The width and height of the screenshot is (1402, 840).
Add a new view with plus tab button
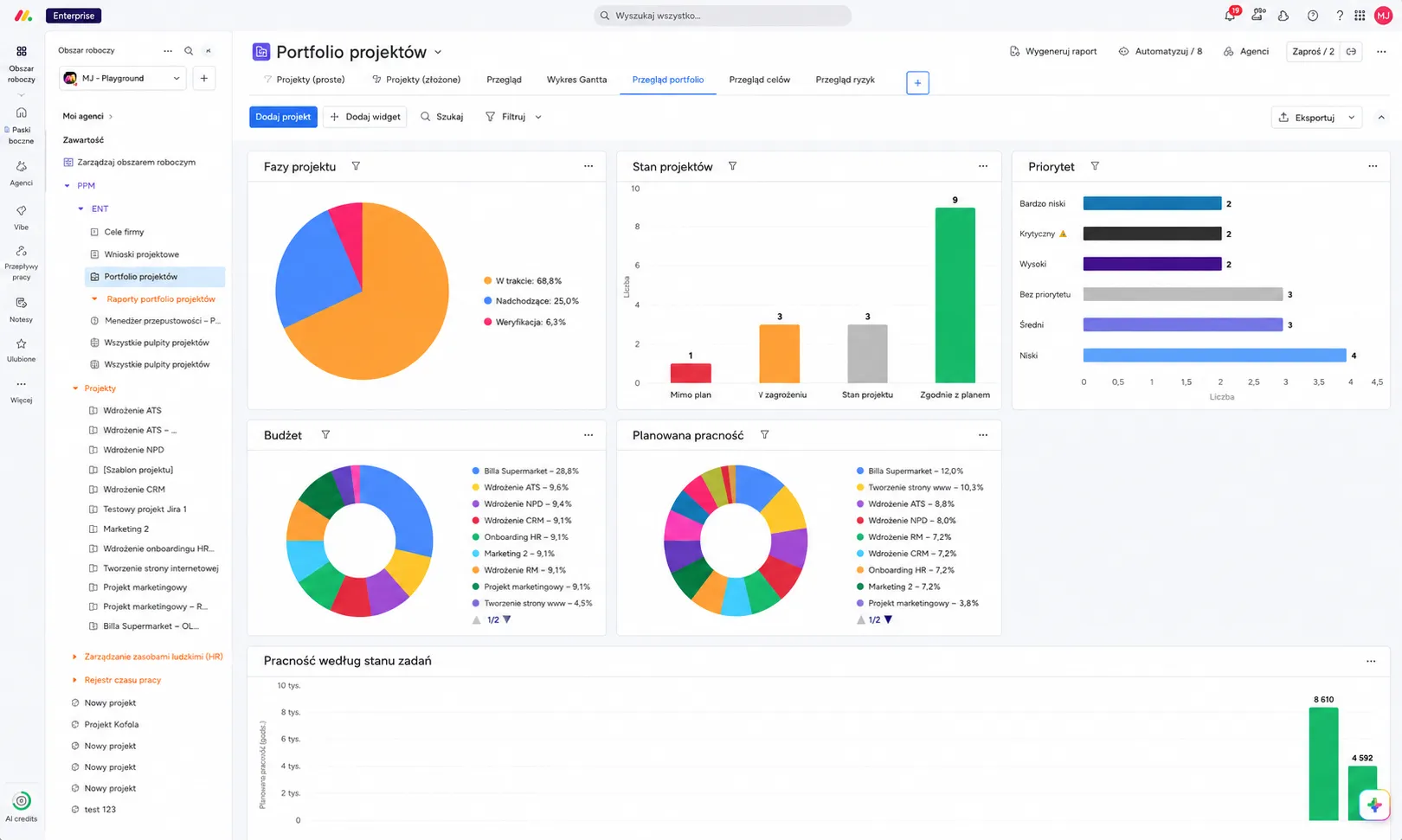[x=917, y=83]
